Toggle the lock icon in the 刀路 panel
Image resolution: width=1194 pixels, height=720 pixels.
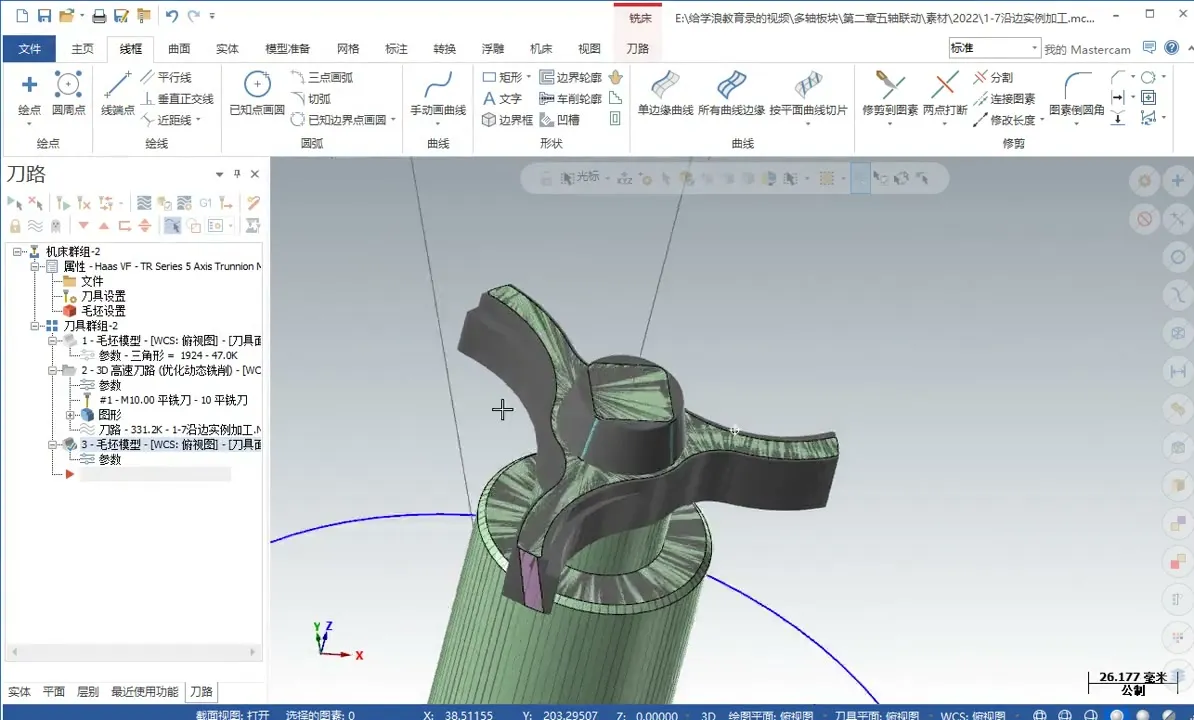point(14,225)
